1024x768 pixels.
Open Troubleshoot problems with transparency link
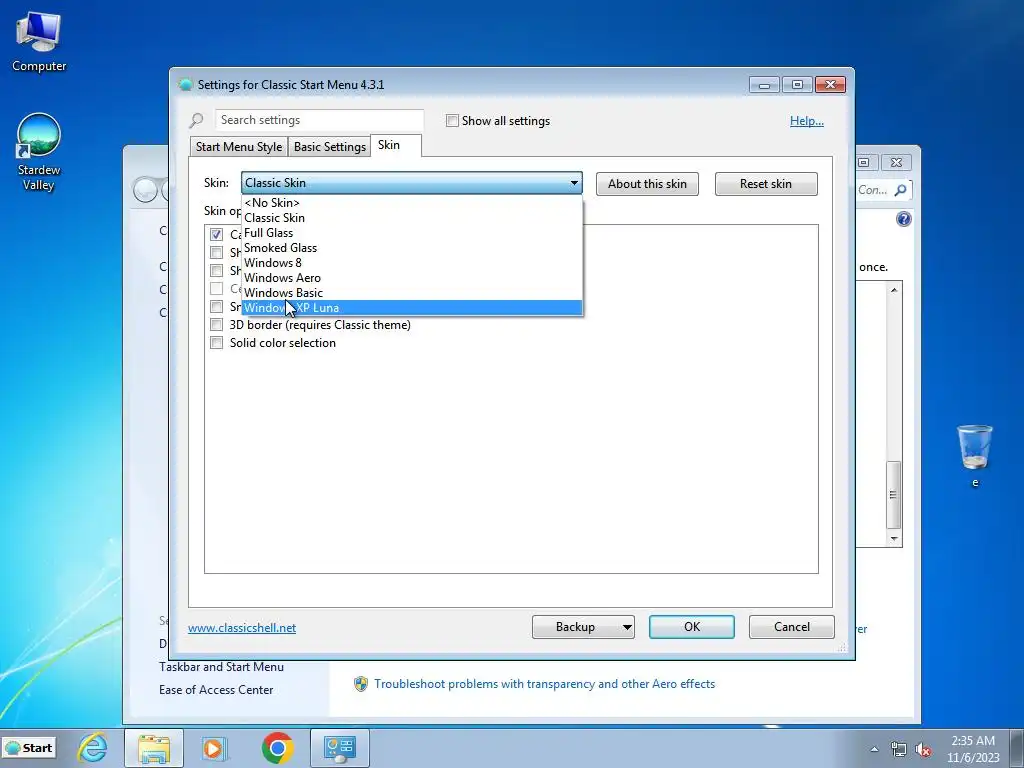coord(545,684)
